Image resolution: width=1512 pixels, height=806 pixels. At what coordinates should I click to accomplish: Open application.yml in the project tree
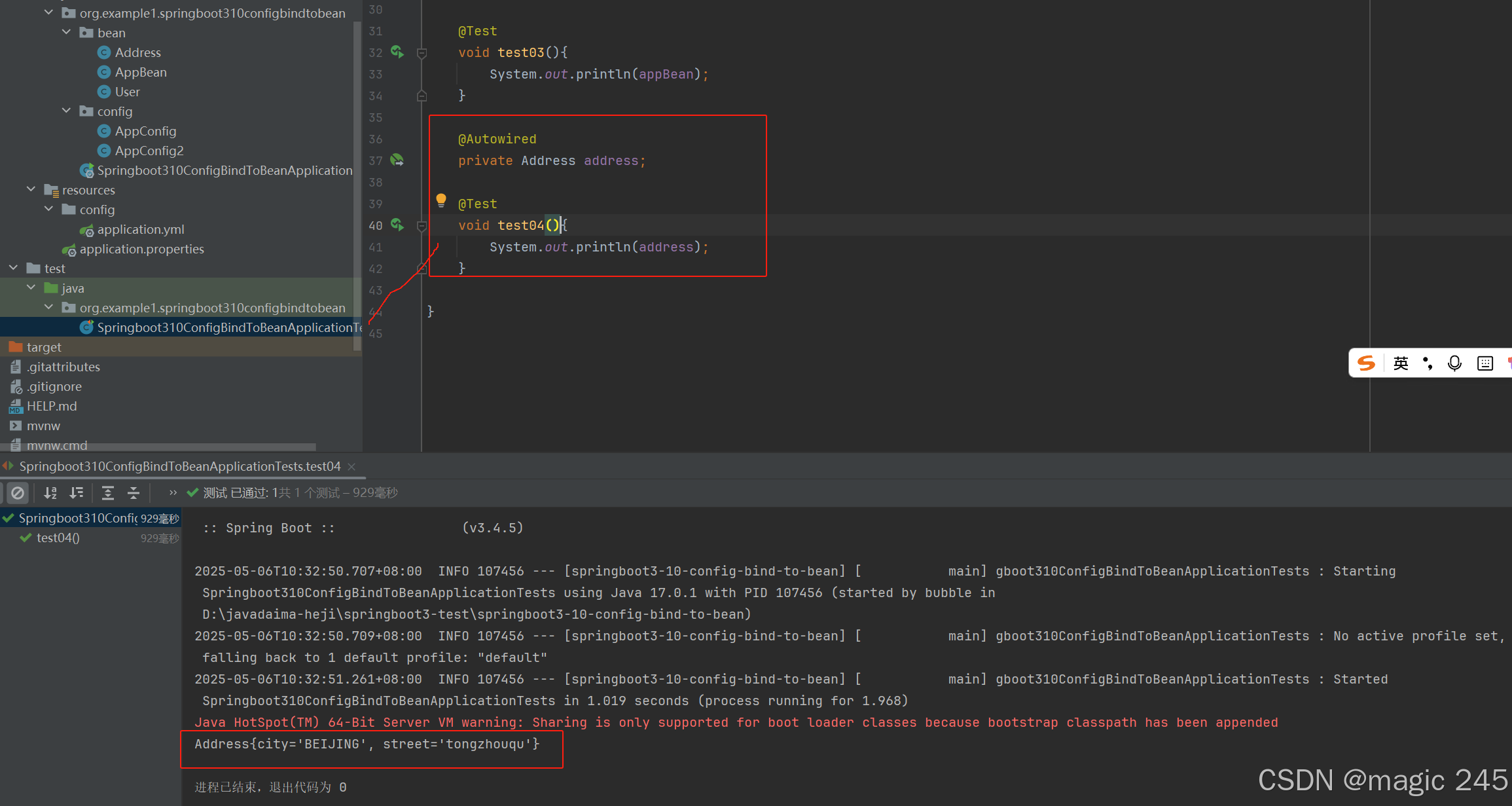tap(140, 229)
